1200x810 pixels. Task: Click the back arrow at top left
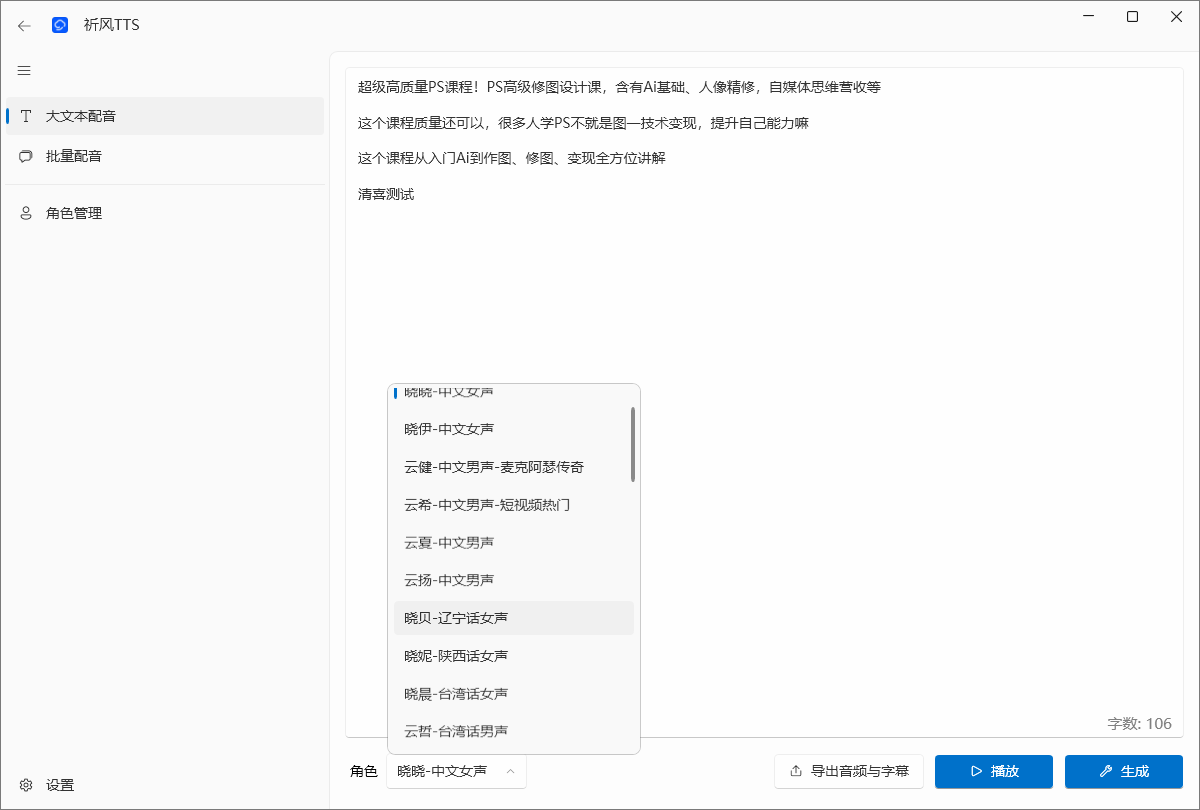coord(24,26)
